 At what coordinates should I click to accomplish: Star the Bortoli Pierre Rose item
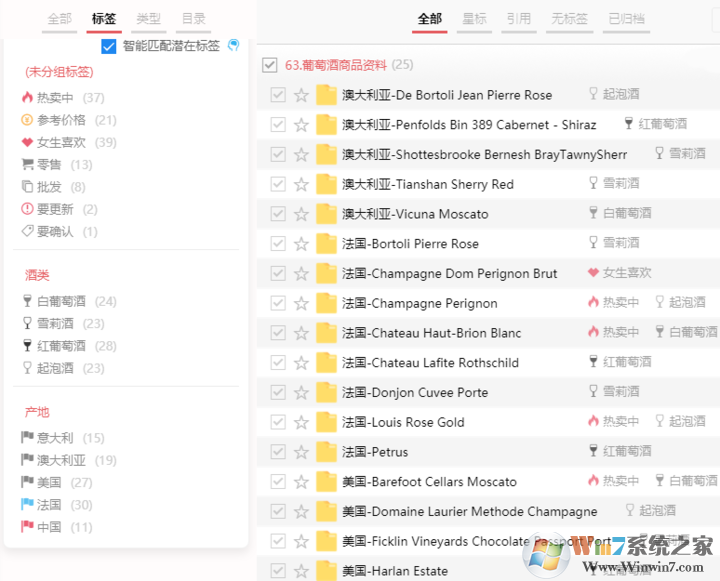301,244
